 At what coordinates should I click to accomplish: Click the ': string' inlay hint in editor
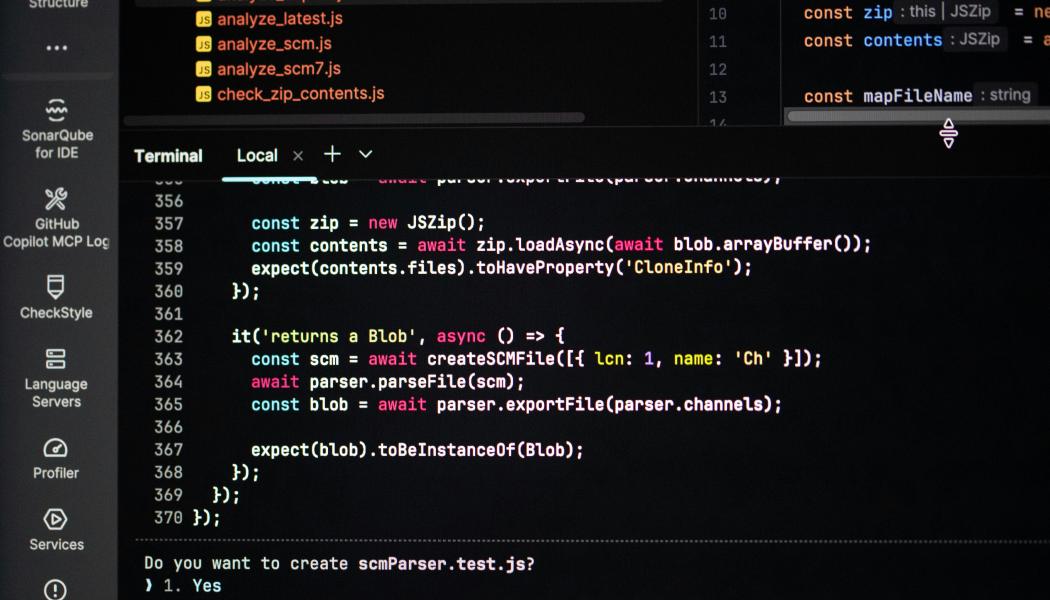(x=1006, y=95)
